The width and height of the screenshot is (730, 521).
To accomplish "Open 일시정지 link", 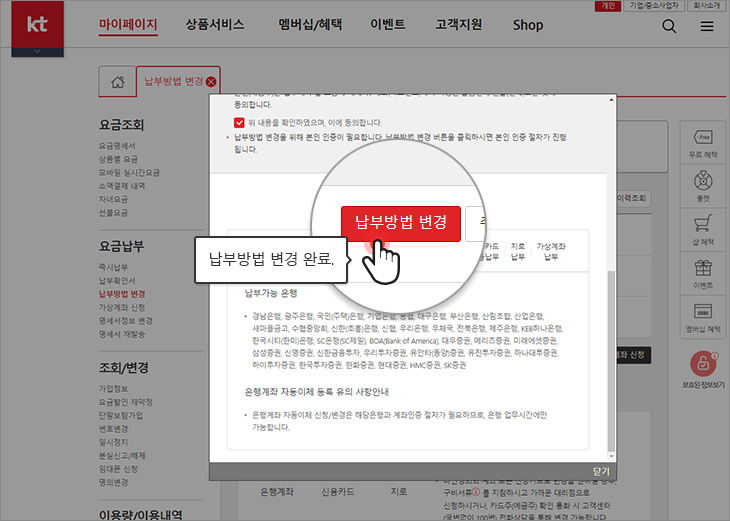I will (113, 442).
